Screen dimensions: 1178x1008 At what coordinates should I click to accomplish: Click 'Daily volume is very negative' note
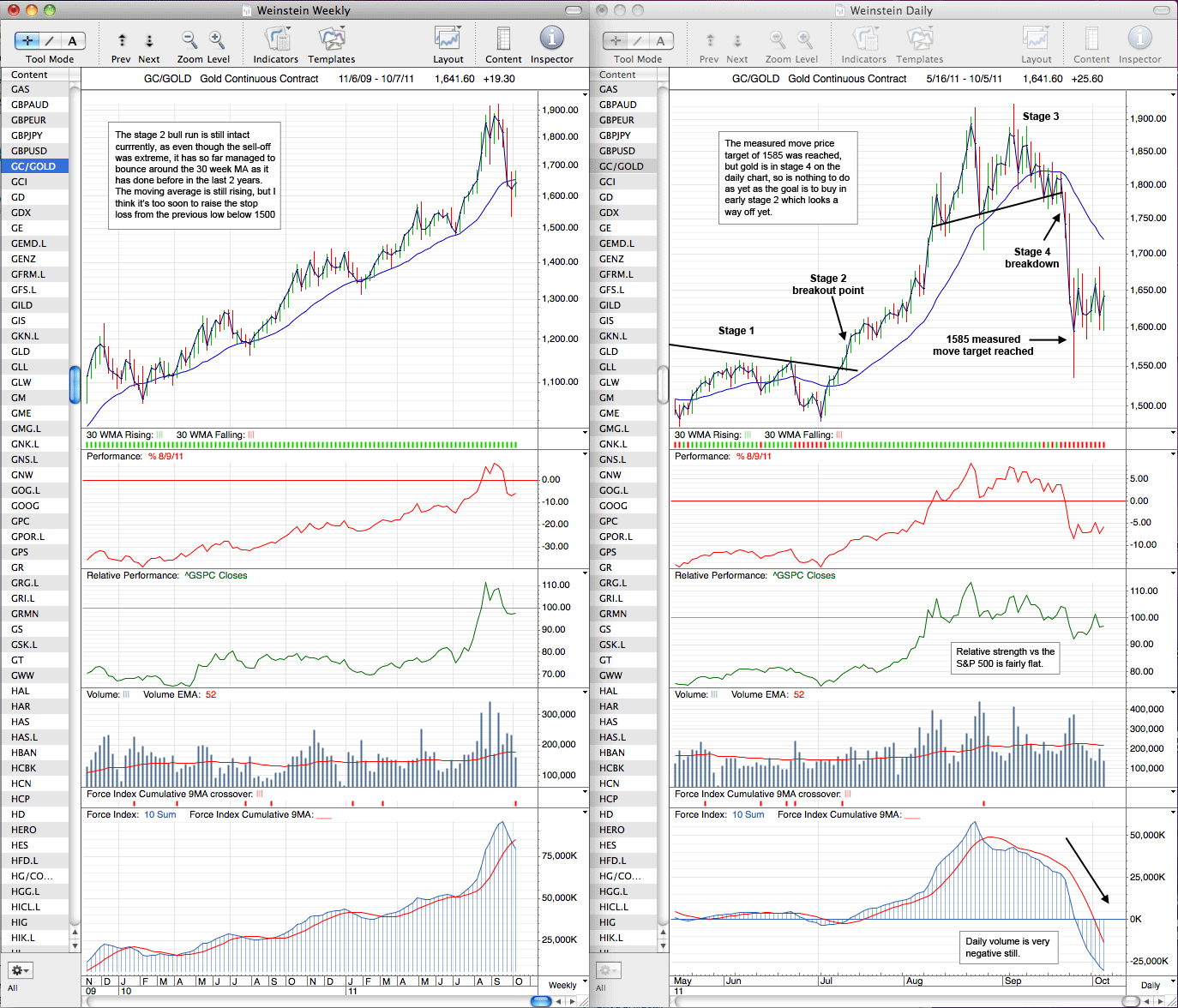pos(1007,947)
